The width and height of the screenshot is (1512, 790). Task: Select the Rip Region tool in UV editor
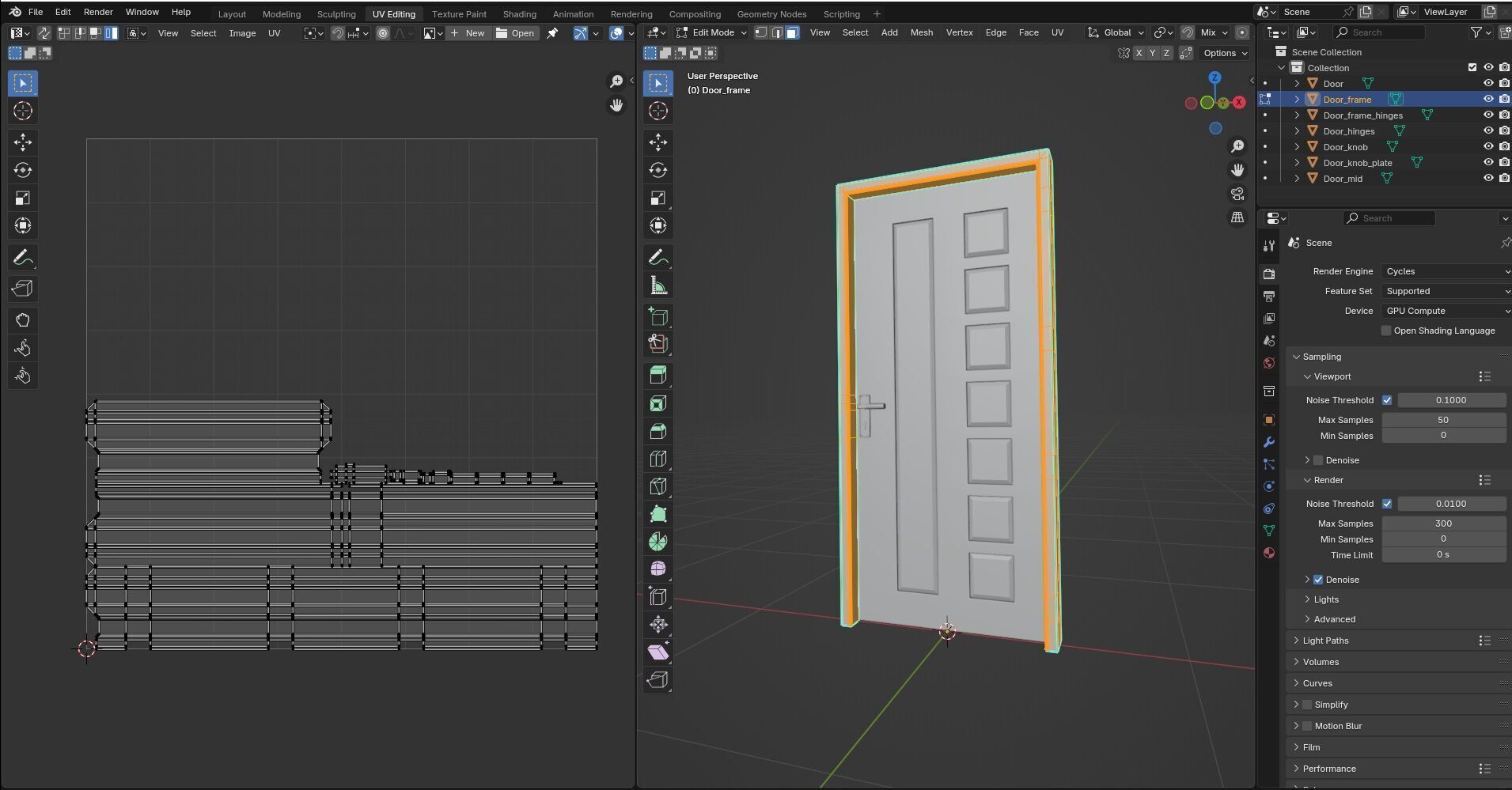point(23,289)
